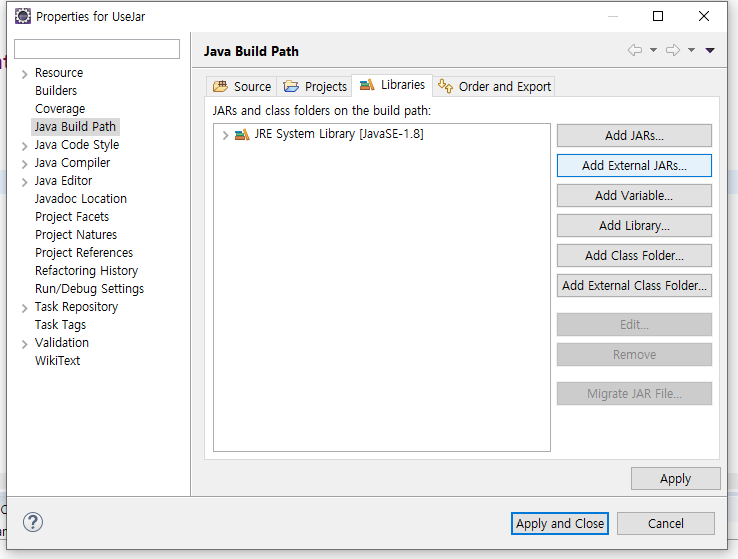Select the Libraries tab
738x559 pixels.
pos(392,85)
